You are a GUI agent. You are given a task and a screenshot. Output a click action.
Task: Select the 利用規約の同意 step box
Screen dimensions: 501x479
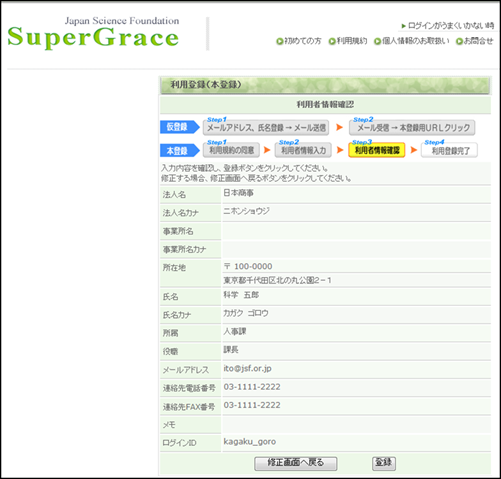231,150
